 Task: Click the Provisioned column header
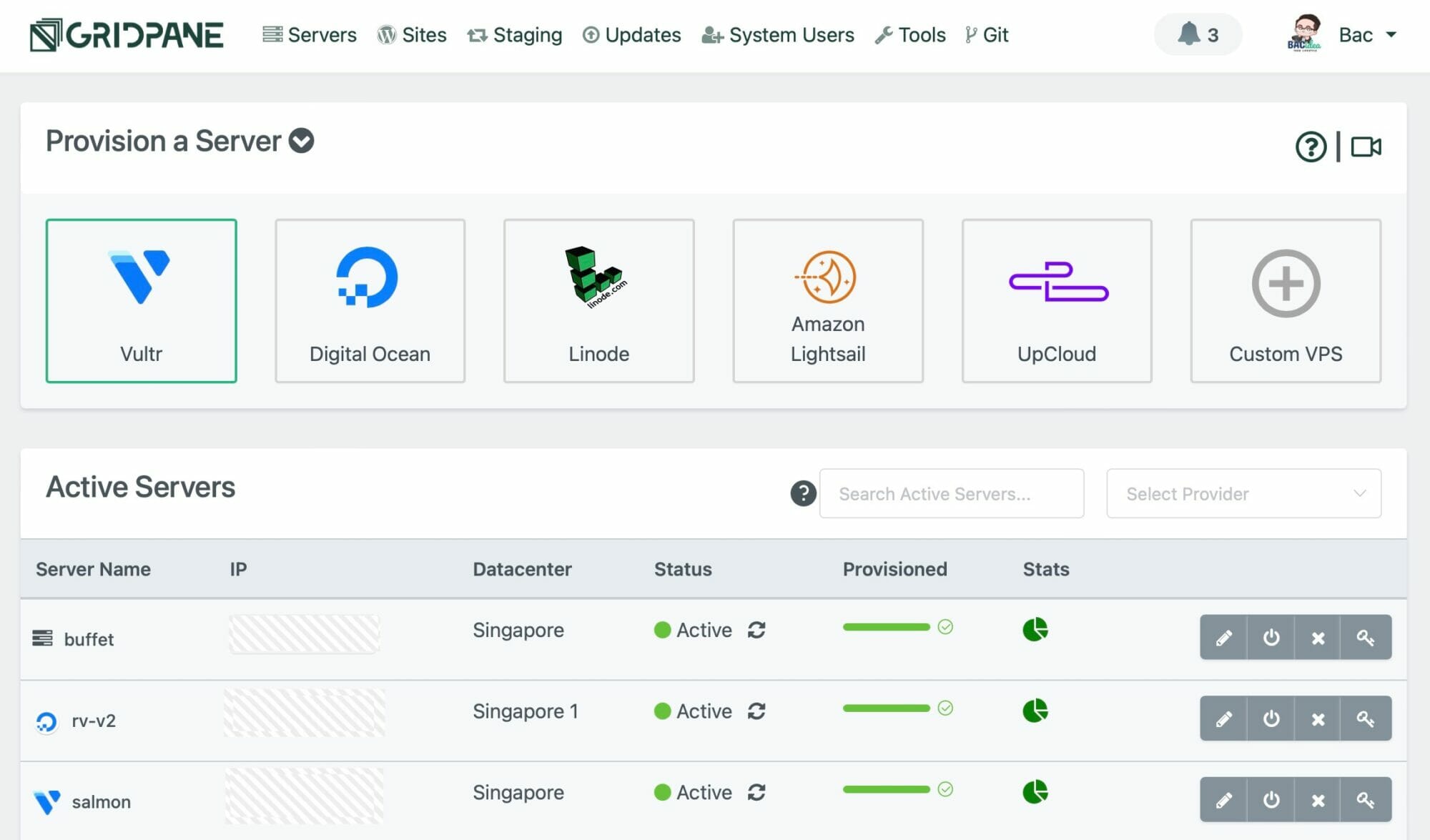point(894,569)
